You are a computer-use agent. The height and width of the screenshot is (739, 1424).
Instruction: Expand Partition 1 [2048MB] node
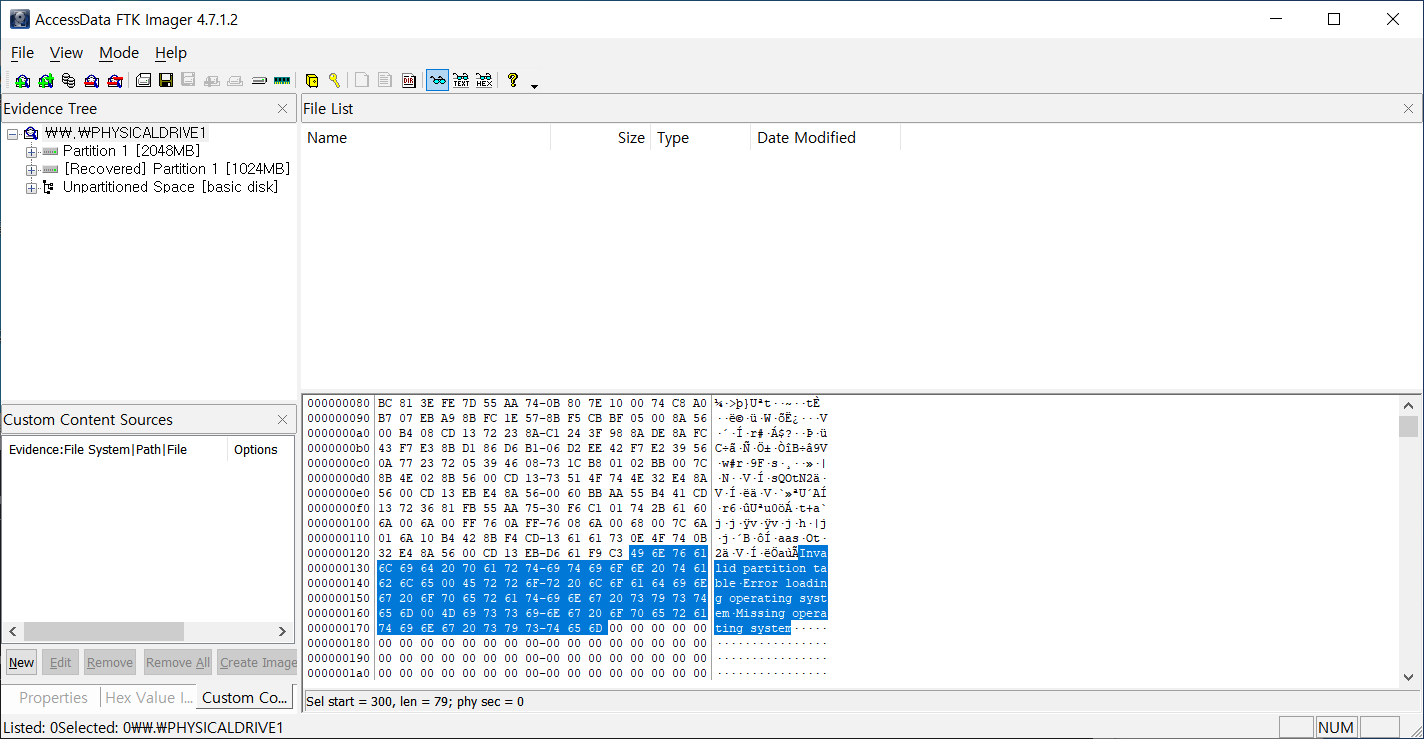(x=31, y=151)
